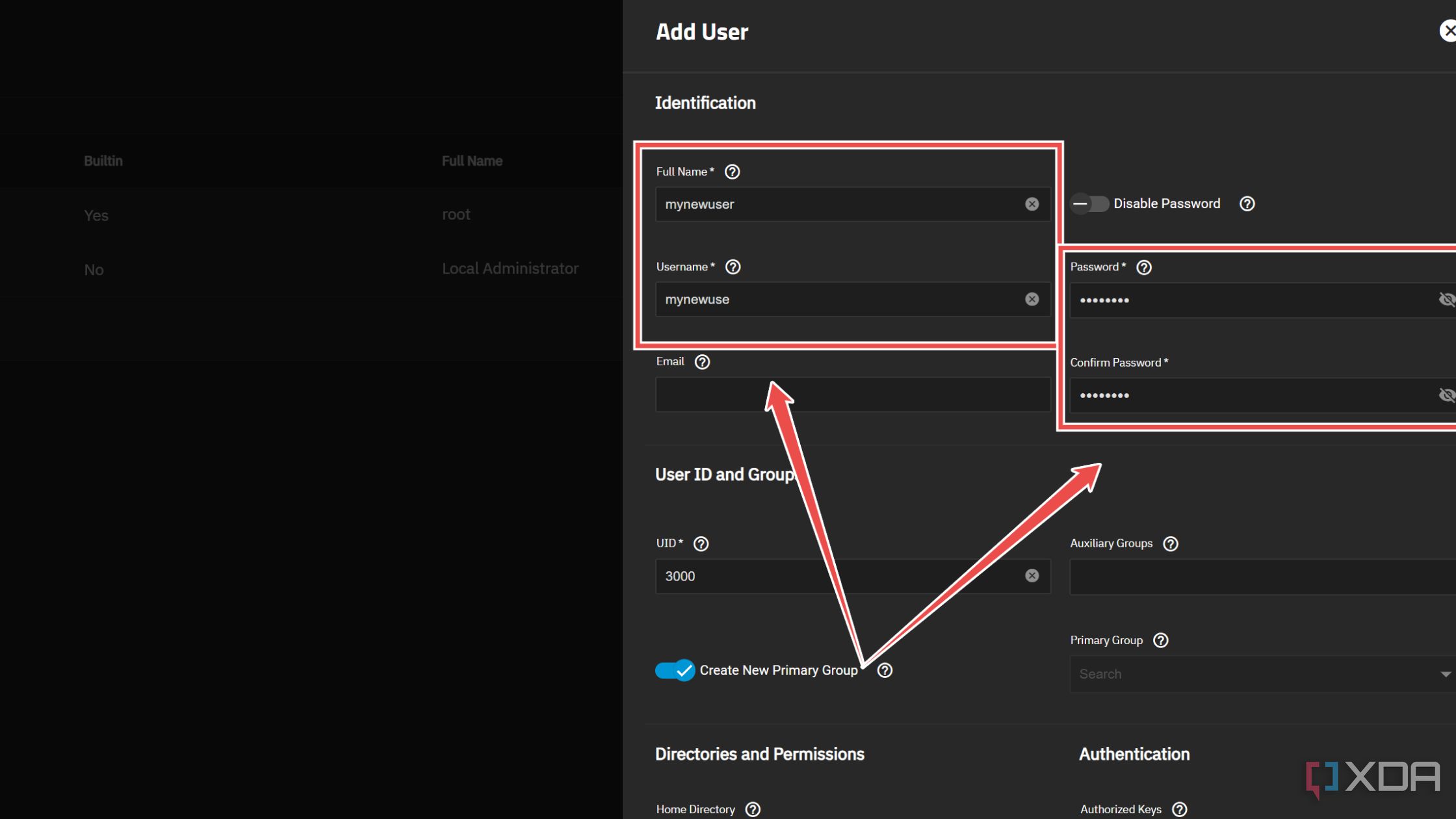Screen dimensions: 1456x819
Task: Click the clear icon in Username field
Action: tap(1032, 299)
